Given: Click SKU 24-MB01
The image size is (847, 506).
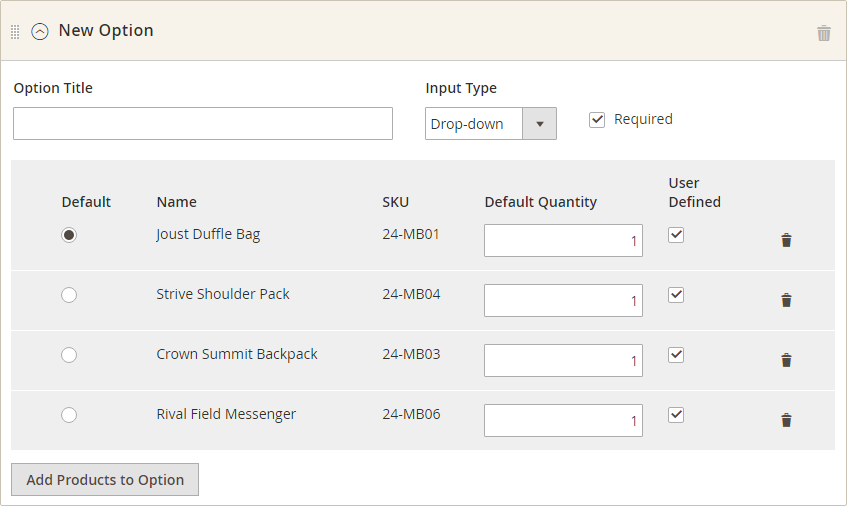Looking at the screenshot, I should pyautogui.click(x=411, y=234).
